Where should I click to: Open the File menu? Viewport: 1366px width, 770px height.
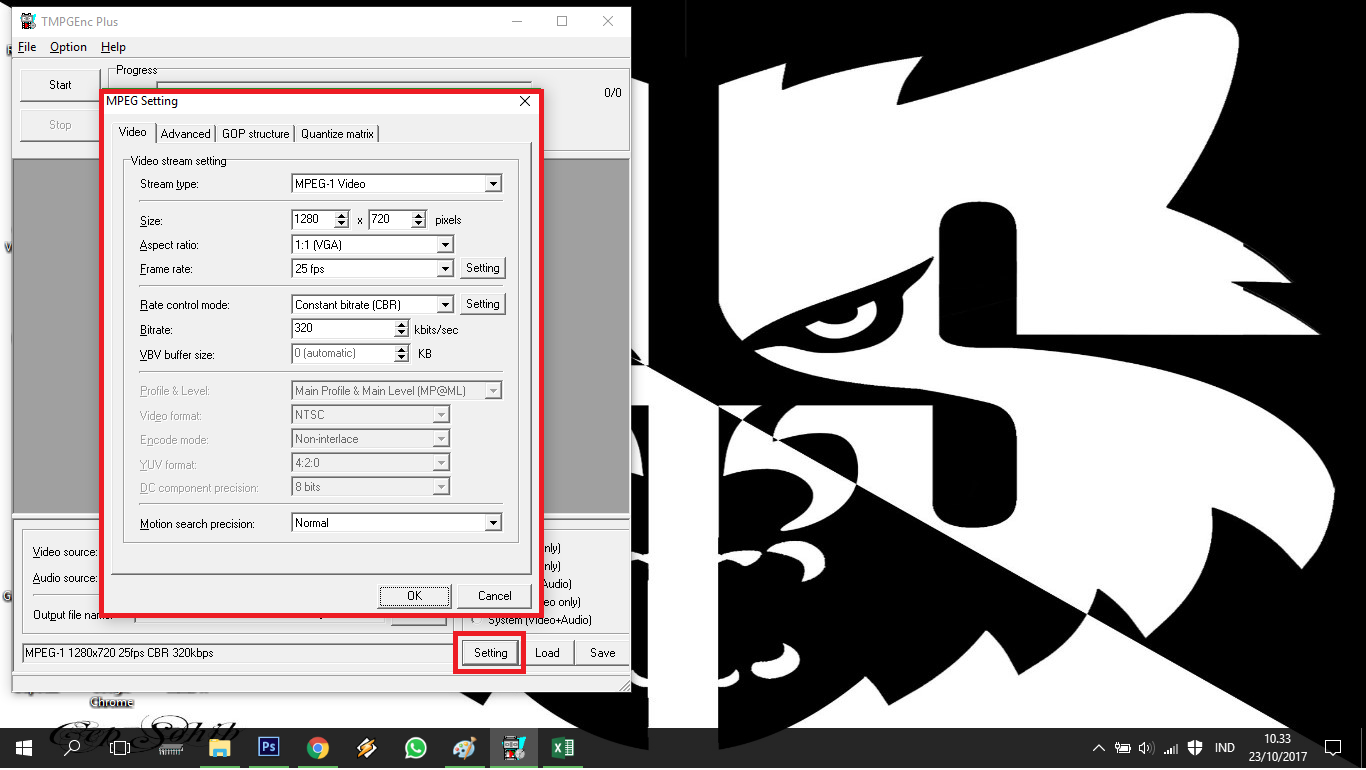[x=27, y=47]
